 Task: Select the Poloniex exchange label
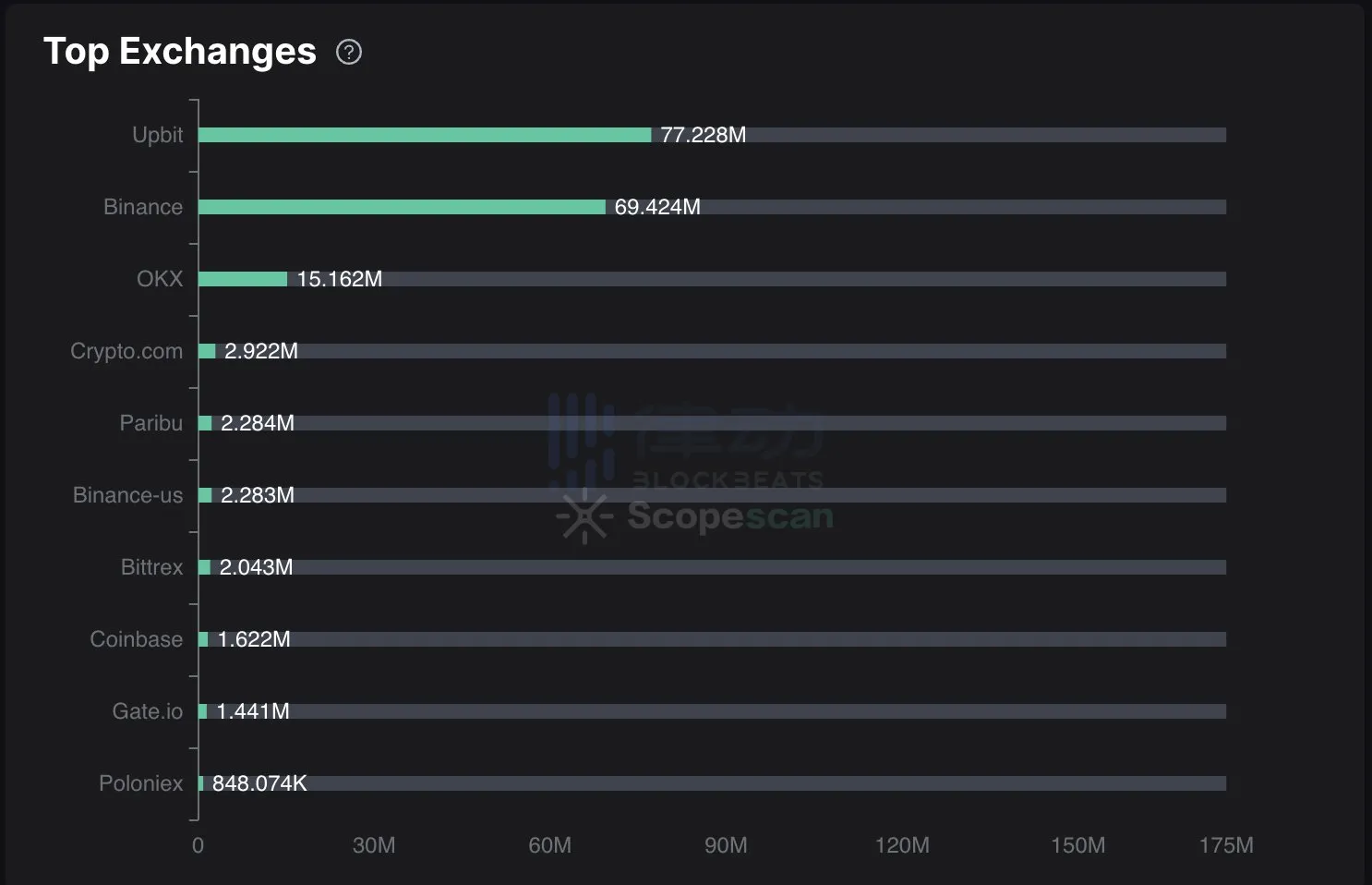[x=141, y=783]
